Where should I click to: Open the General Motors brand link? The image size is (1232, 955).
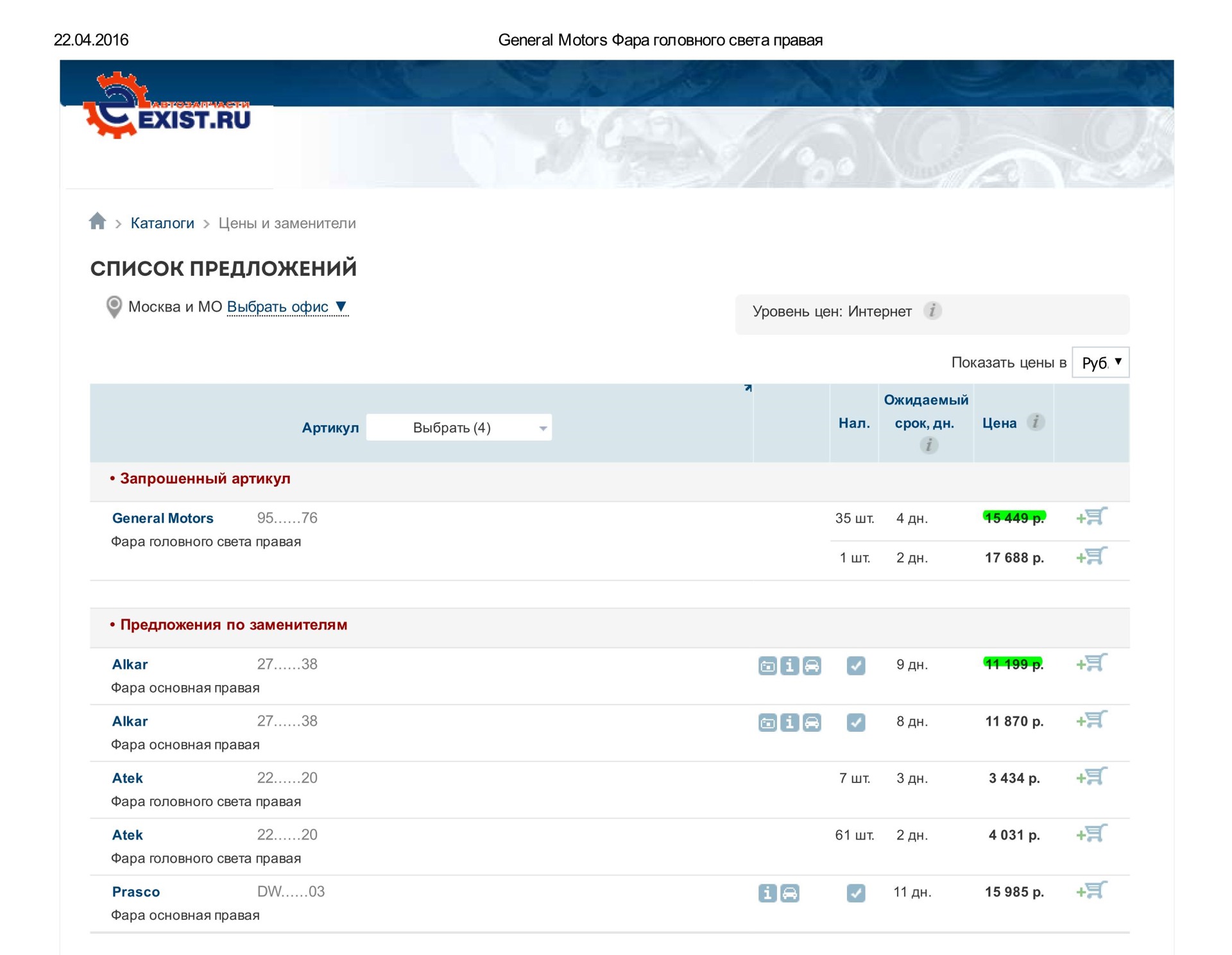point(162,518)
